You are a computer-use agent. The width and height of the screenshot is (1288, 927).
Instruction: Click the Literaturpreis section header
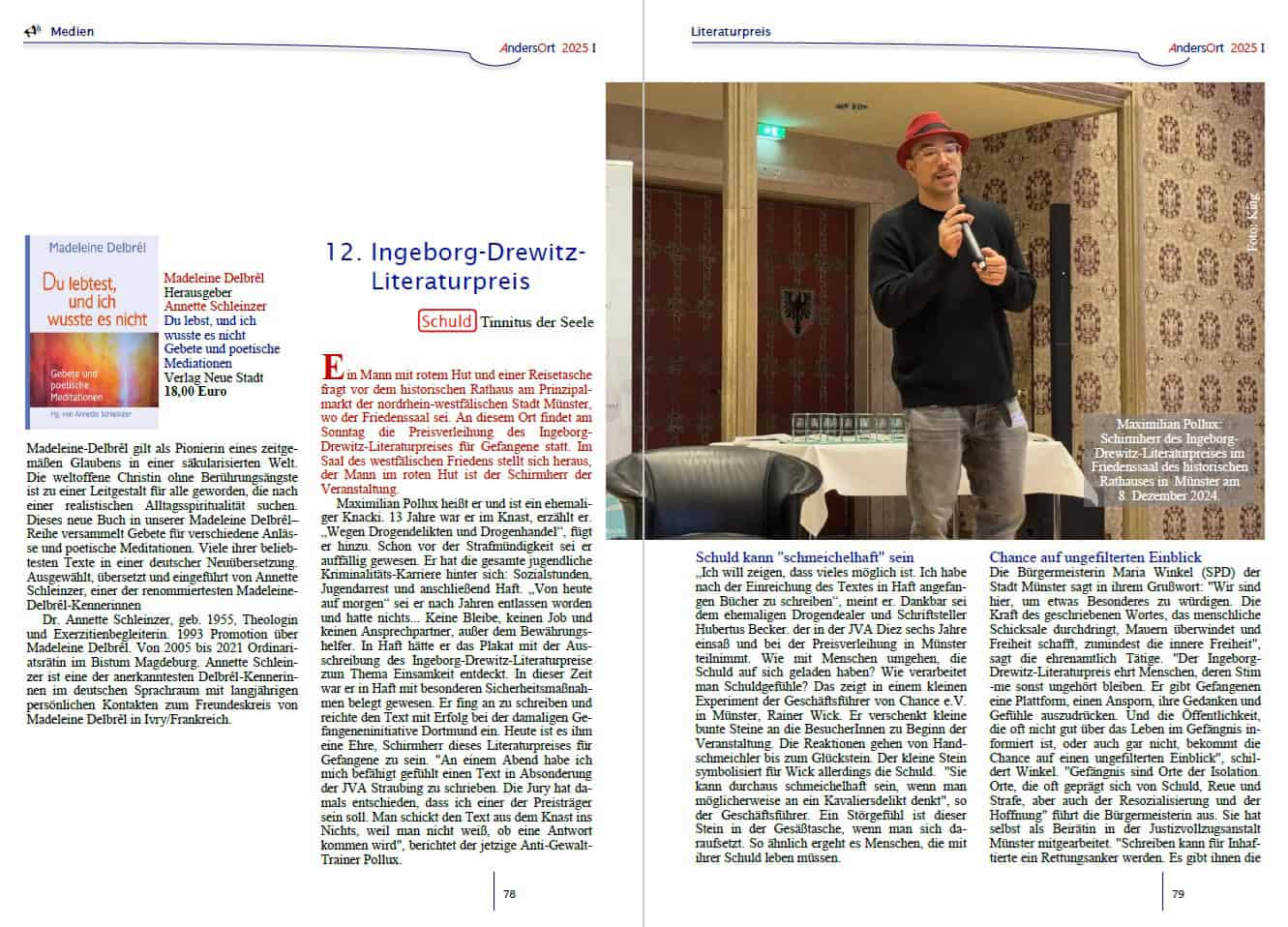pyautogui.click(x=731, y=31)
